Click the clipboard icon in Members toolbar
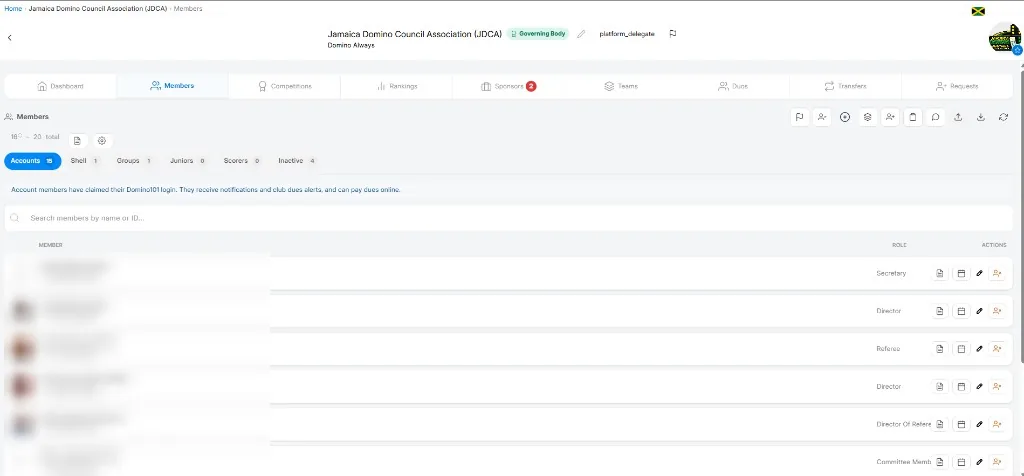Image resolution: width=1024 pixels, height=476 pixels. (913, 118)
